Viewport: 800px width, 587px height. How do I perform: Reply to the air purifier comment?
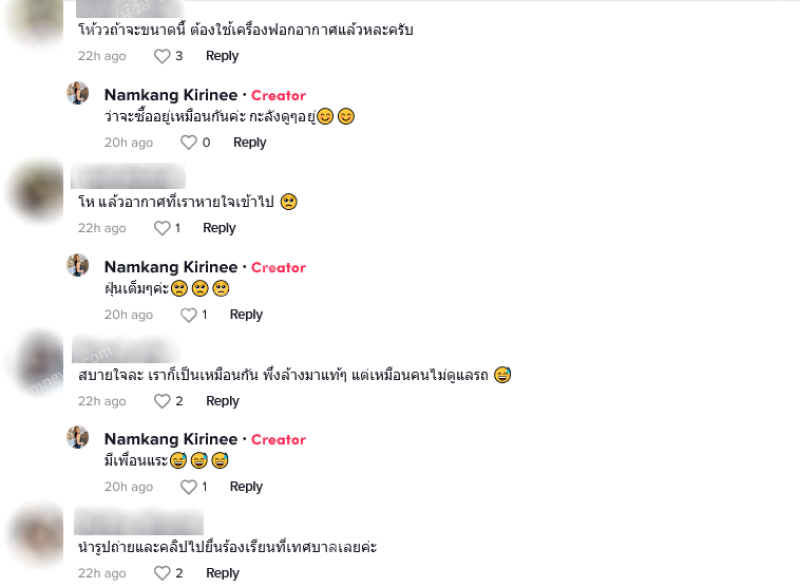pos(222,56)
